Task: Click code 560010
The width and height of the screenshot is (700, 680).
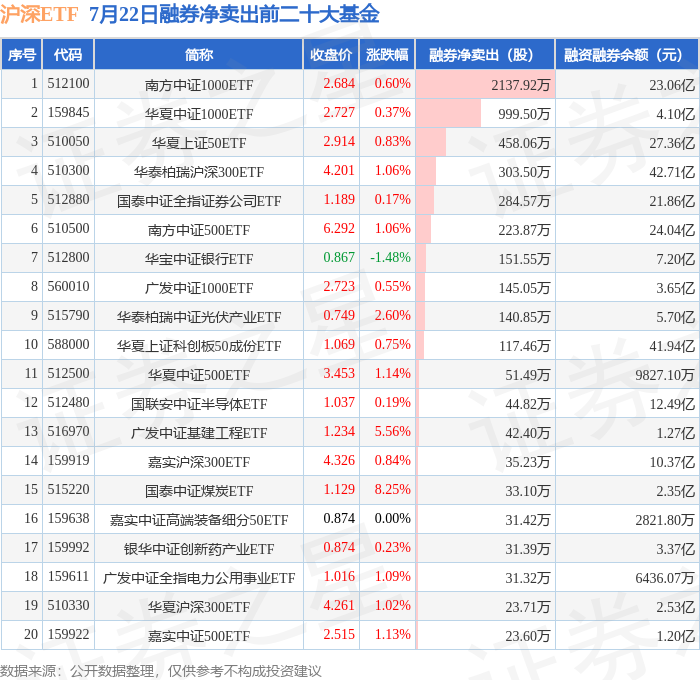Action: [68, 287]
